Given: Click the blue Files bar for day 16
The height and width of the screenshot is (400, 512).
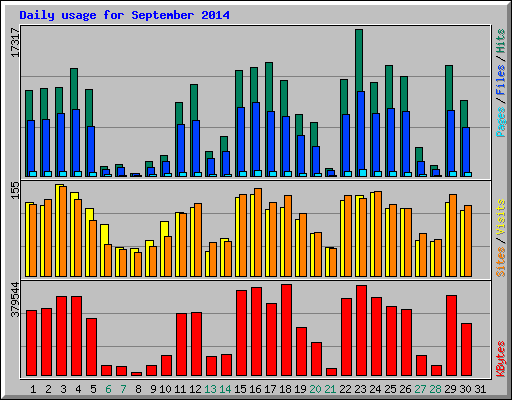Looking at the screenshot, I should [x=256, y=137].
